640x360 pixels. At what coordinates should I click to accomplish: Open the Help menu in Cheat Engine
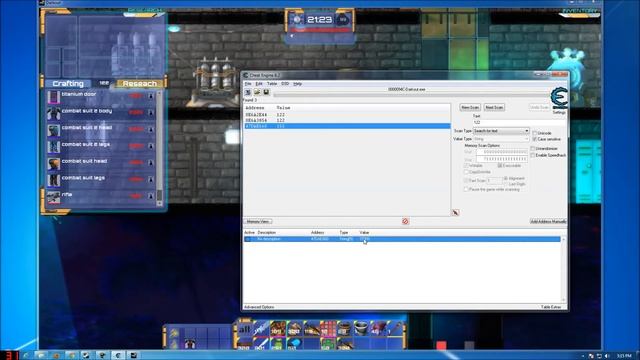coord(298,84)
